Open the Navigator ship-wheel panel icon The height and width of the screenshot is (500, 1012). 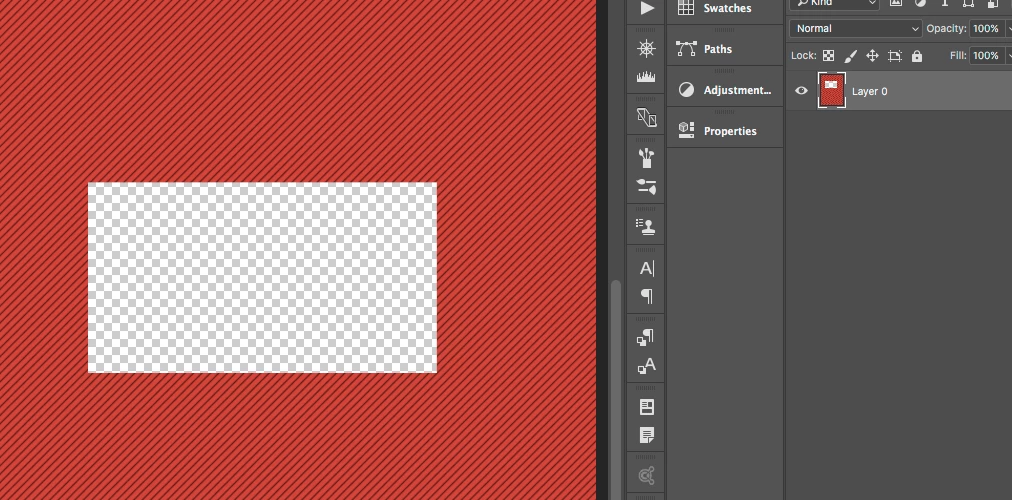click(646, 48)
